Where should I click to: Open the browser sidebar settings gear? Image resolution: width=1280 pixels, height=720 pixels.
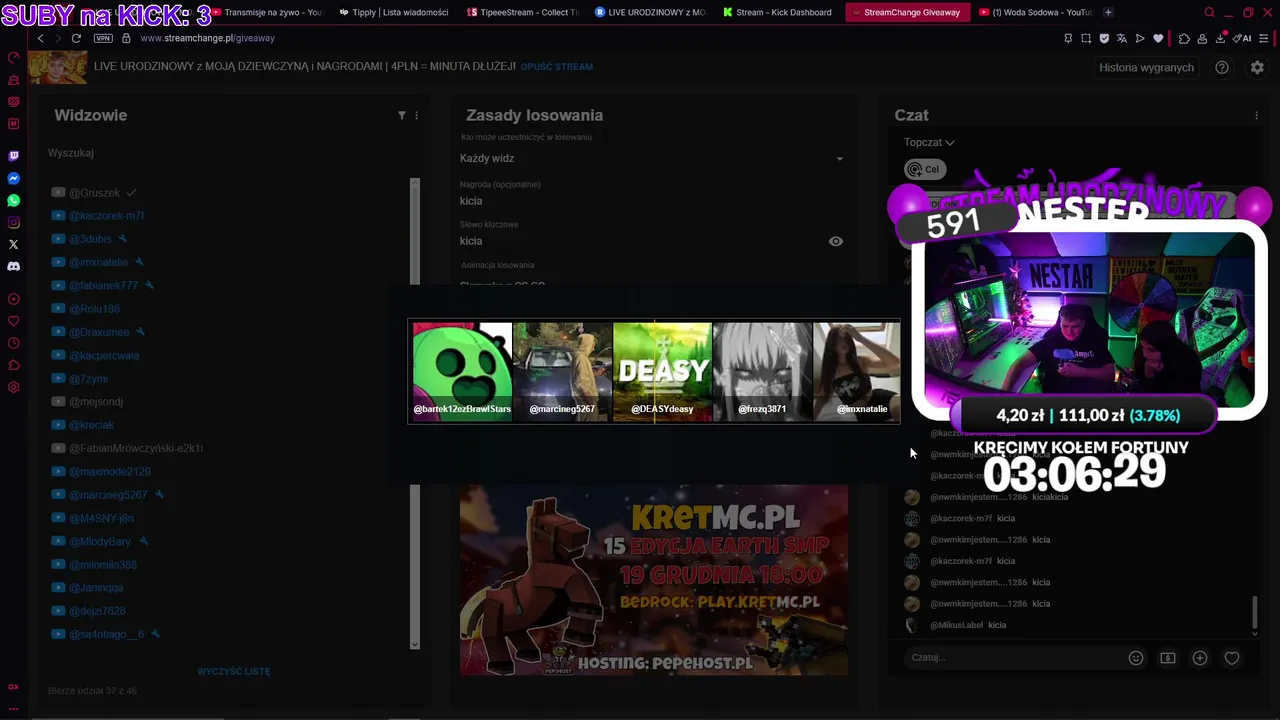tap(14, 387)
